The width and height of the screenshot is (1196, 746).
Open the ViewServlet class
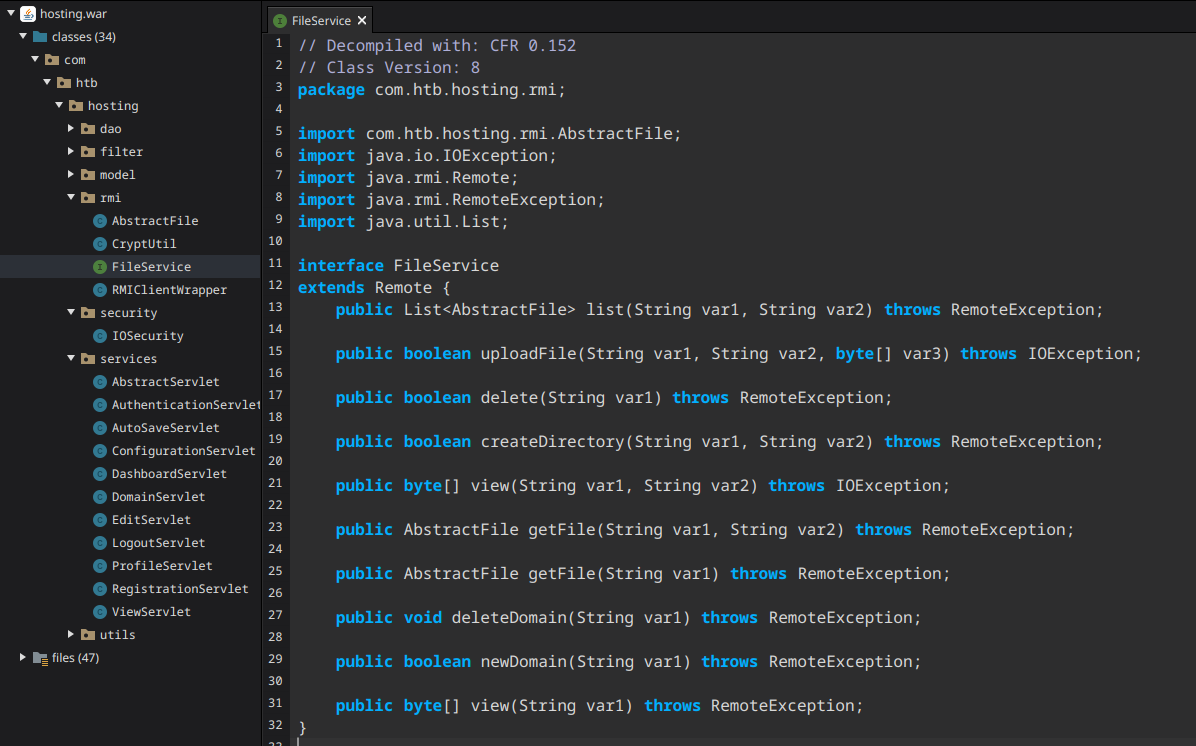(x=151, y=612)
